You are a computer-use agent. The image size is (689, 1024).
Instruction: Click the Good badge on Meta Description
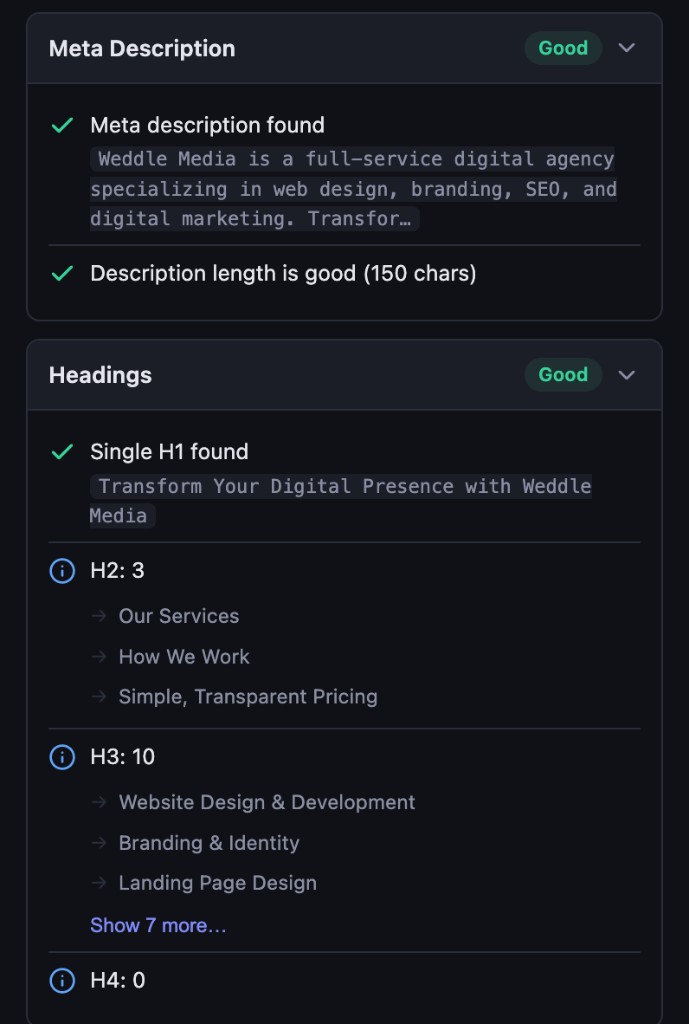point(562,47)
